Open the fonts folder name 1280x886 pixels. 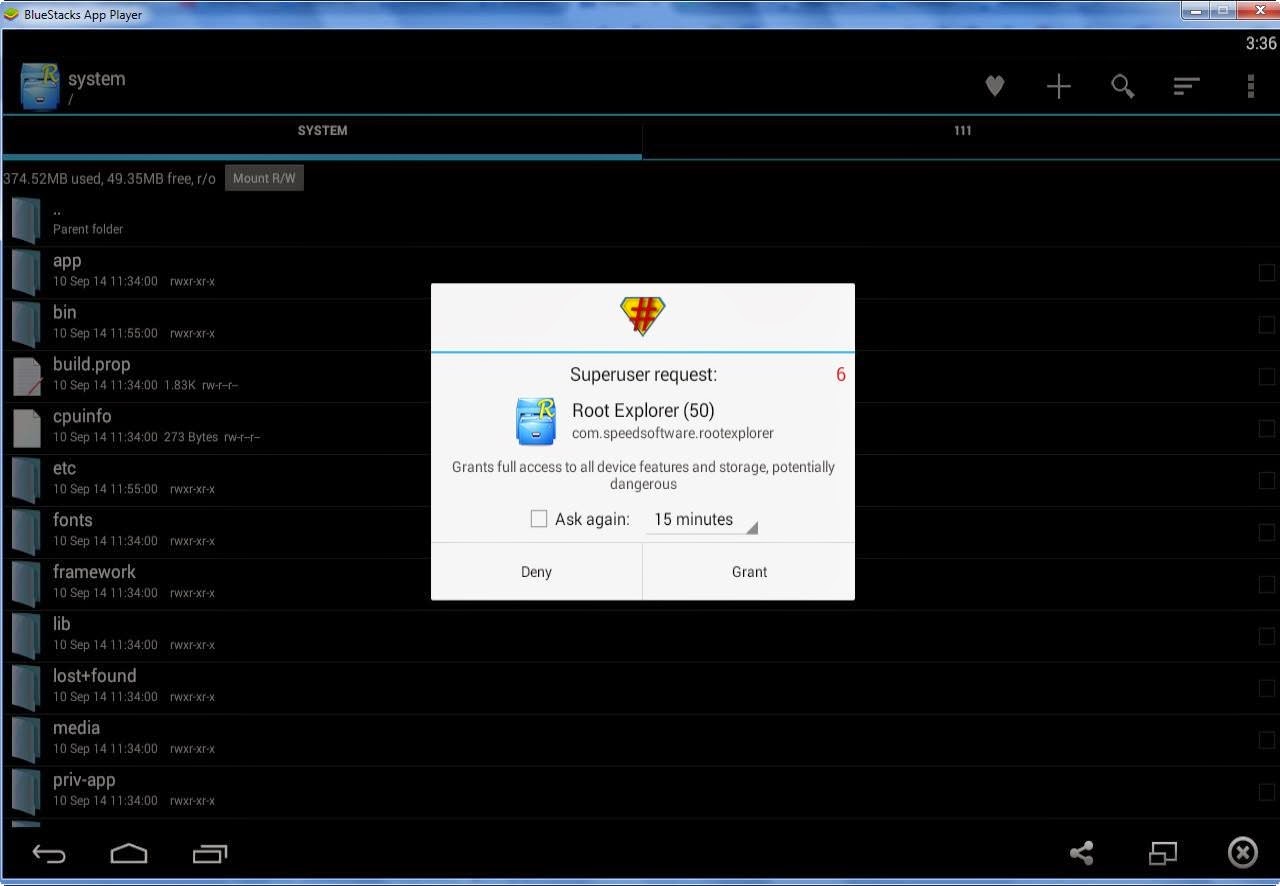click(x=72, y=520)
